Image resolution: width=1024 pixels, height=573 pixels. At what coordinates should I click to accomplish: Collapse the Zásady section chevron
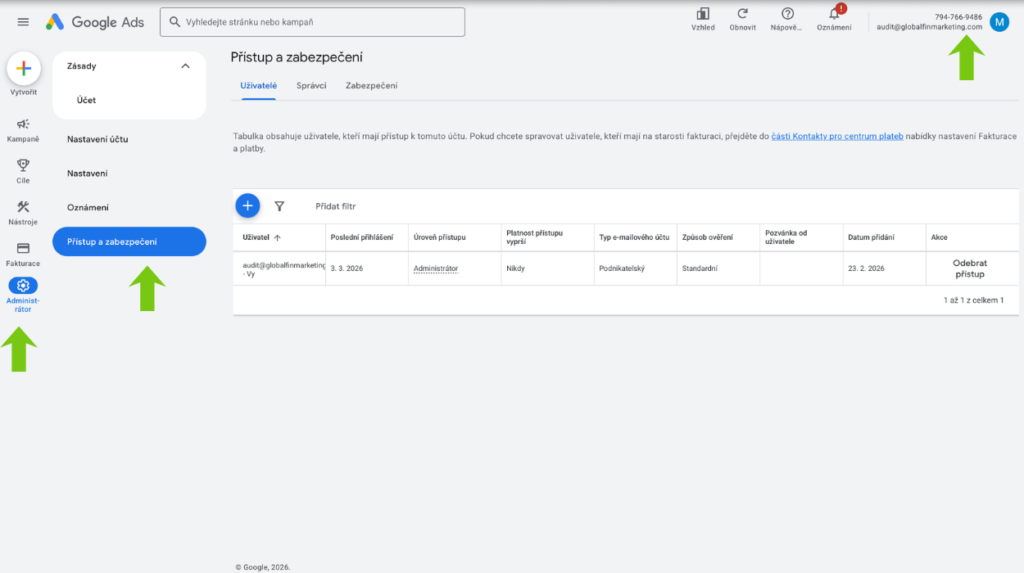pyautogui.click(x=185, y=66)
